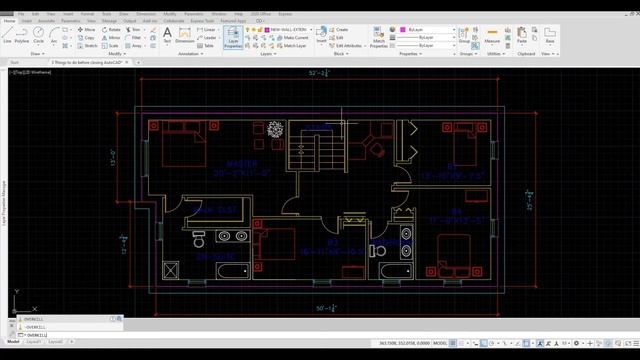640x360 pixels.
Task: Select the Circle tool
Action: (x=38, y=35)
